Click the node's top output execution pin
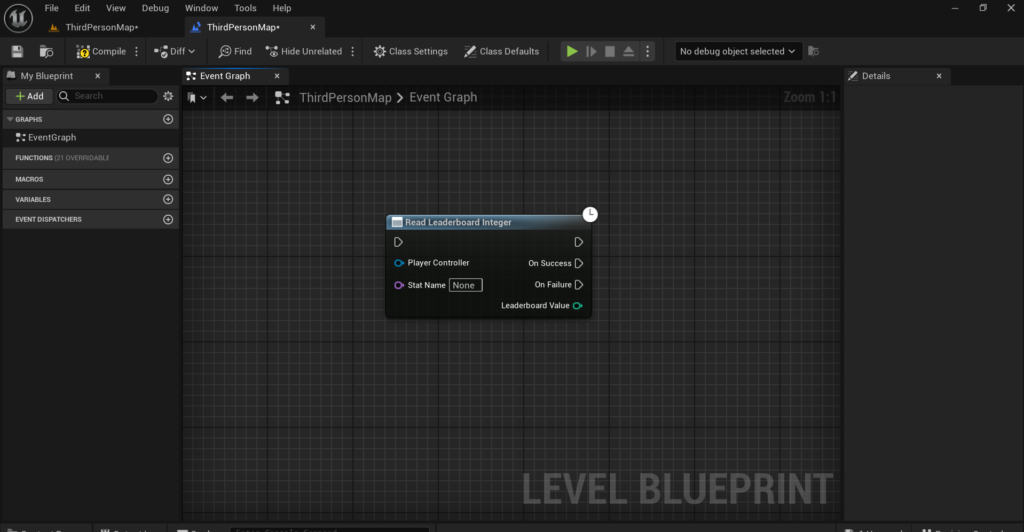 [x=579, y=242]
